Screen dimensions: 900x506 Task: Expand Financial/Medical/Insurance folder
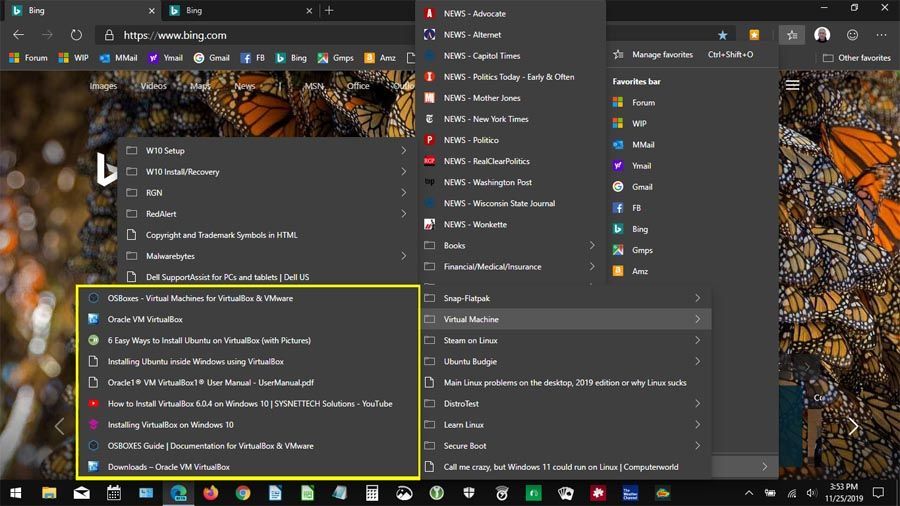512,267
